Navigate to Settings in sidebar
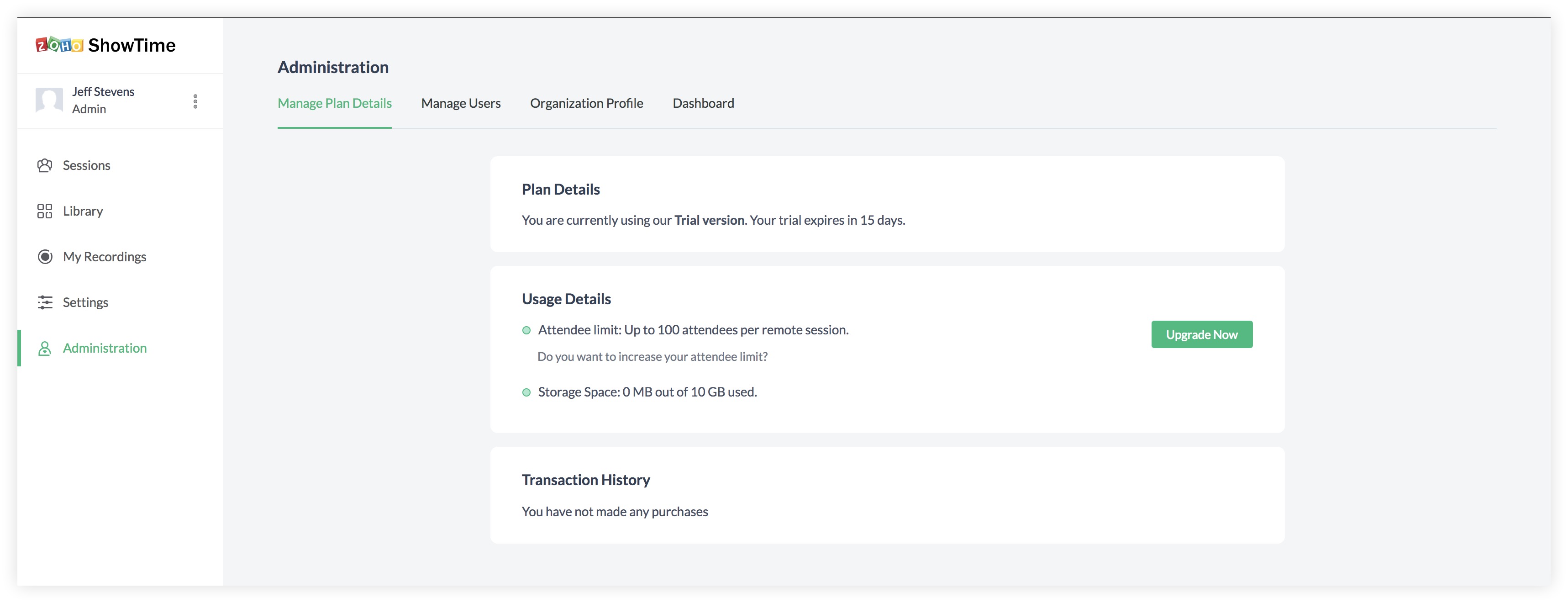Screen dimensions: 1568x603 point(85,303)
